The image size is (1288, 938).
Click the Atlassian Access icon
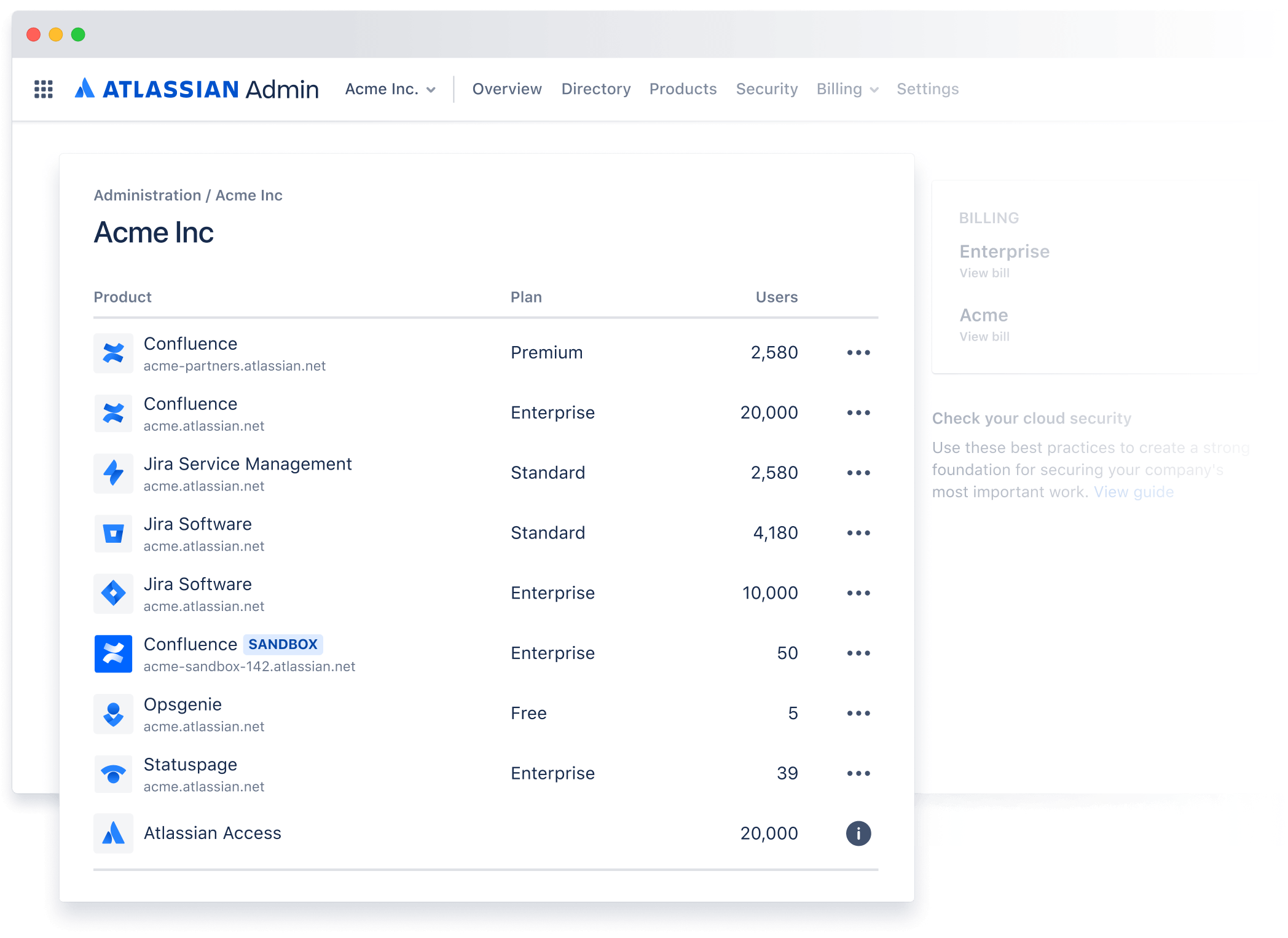pos(113,834)
